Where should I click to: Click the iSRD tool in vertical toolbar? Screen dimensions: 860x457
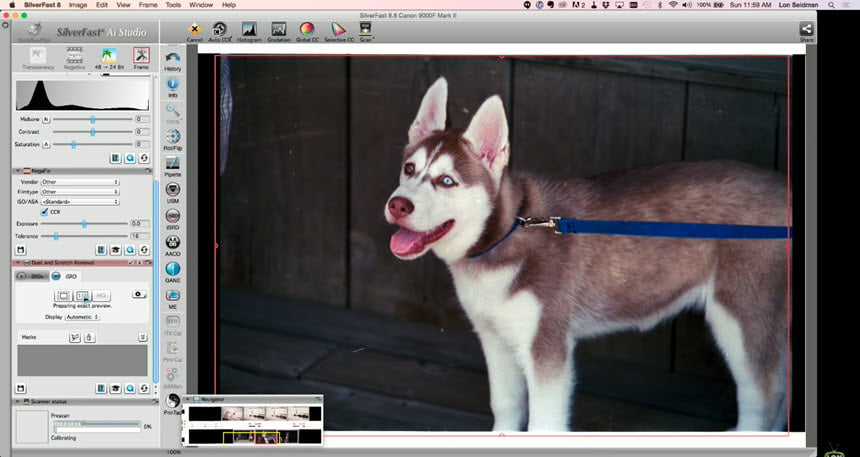pos(173,219)
